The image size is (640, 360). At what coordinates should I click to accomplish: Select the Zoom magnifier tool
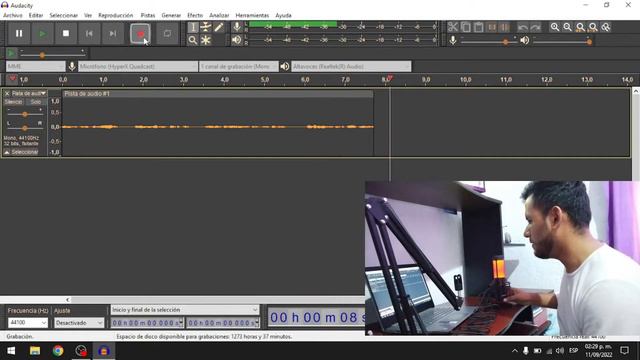(193, 40)
